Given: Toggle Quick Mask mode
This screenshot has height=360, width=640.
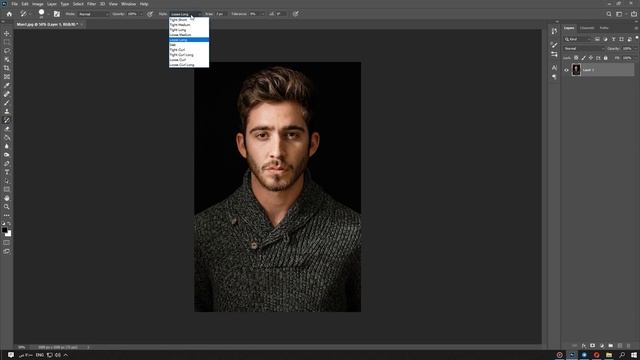Looking at the screenshot, I should (x=7, y=242).
